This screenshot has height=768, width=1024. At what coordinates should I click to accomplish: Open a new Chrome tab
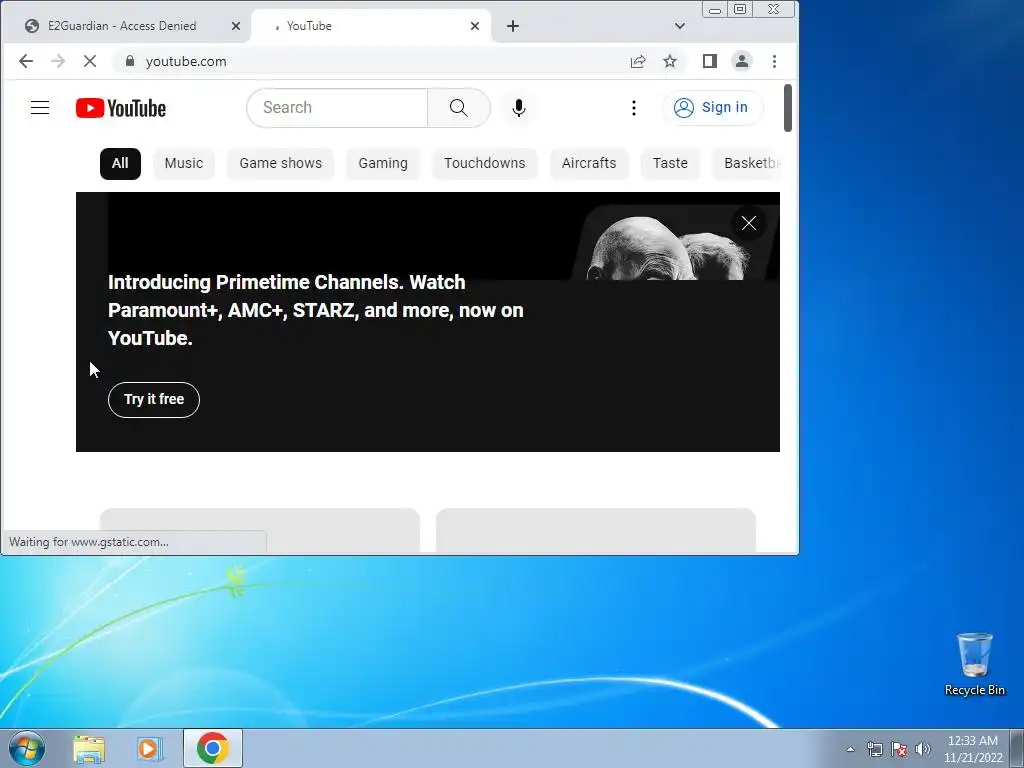pos(513,26)
